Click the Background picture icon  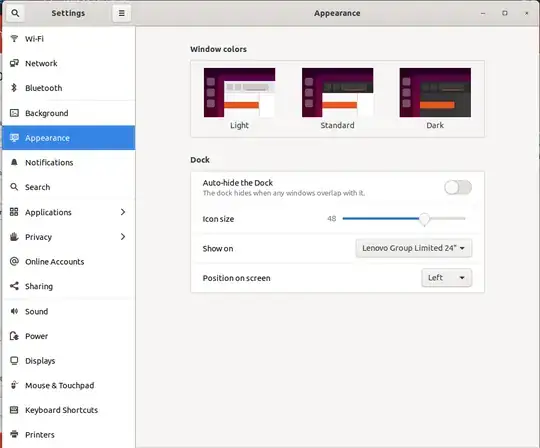(x=14, y=113)
